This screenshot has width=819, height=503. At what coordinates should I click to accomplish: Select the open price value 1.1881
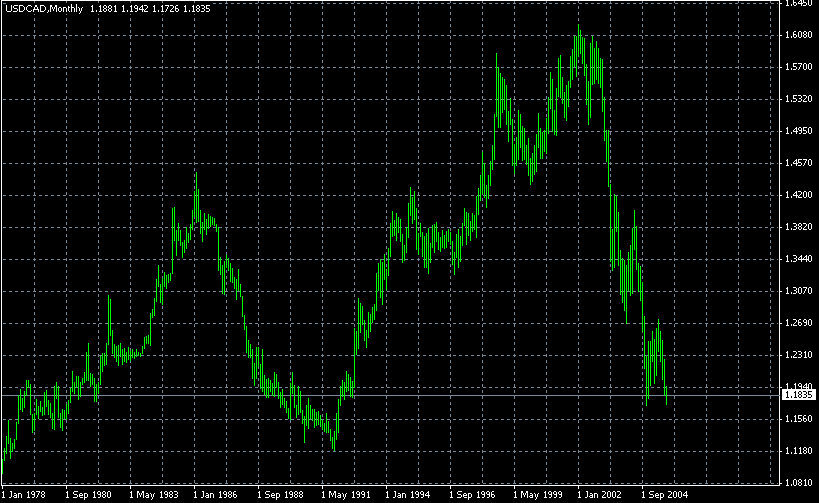click(104, 9)
